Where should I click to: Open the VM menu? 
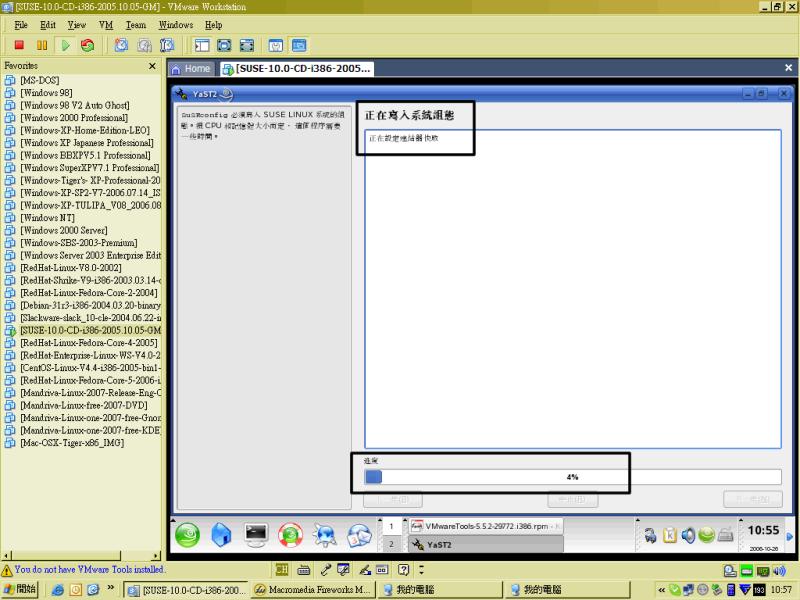(106, 25)
